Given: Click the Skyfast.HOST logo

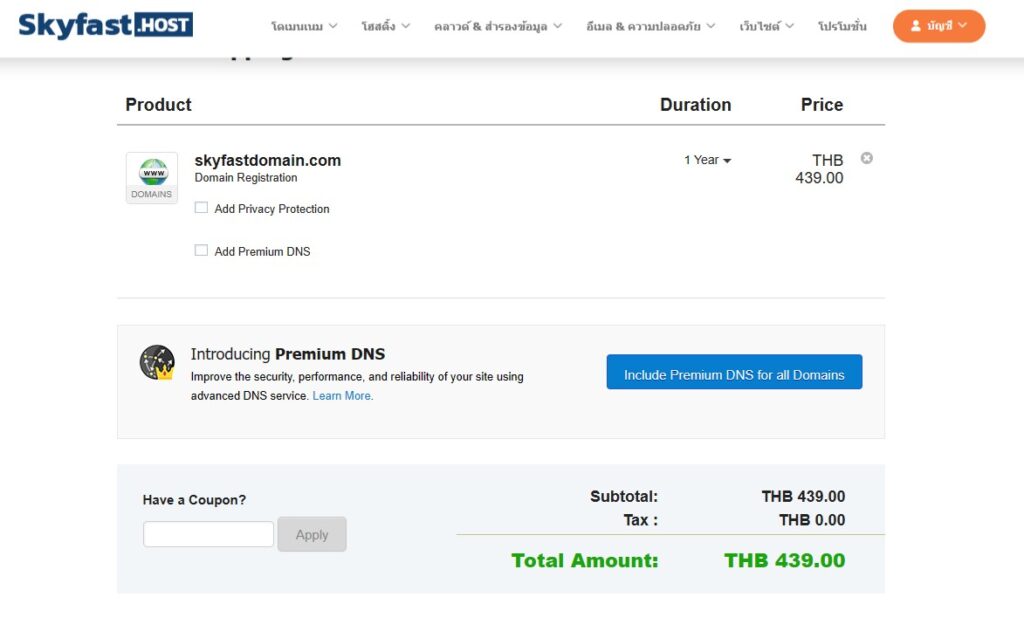Looking at the screenshot, I should (x=106, y=25).
